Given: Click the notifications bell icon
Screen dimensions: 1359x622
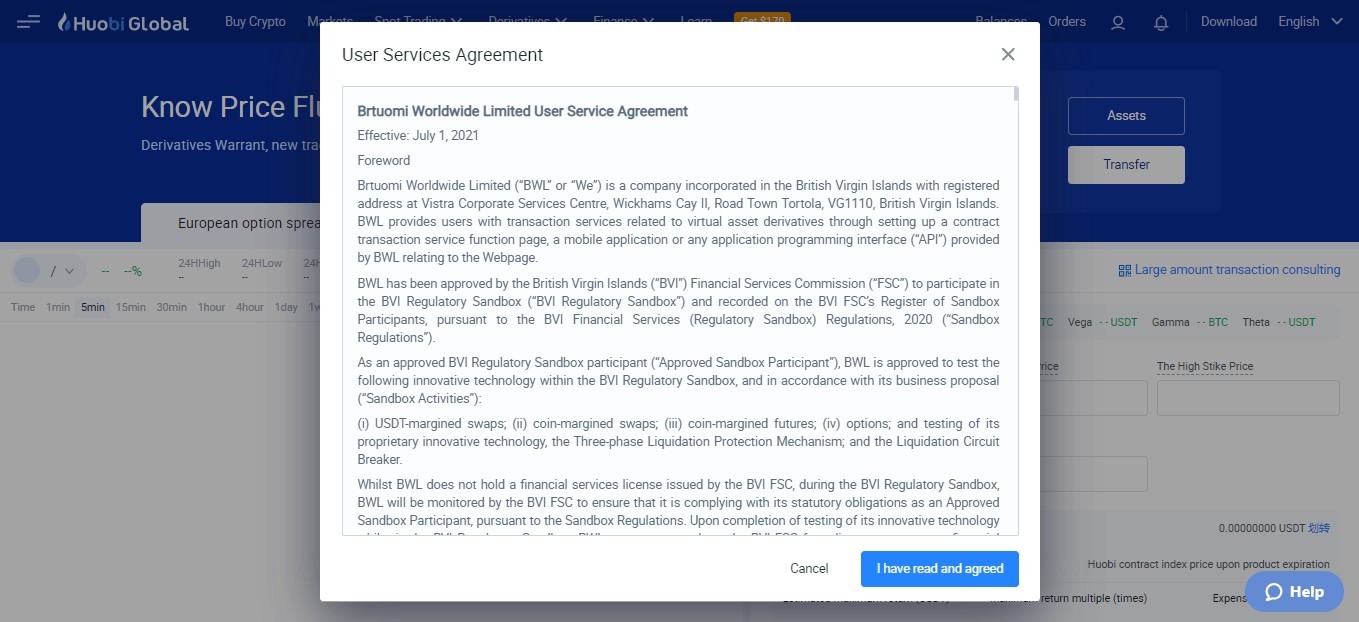Looking at the screenshot, I should (x=1161, y=22).
